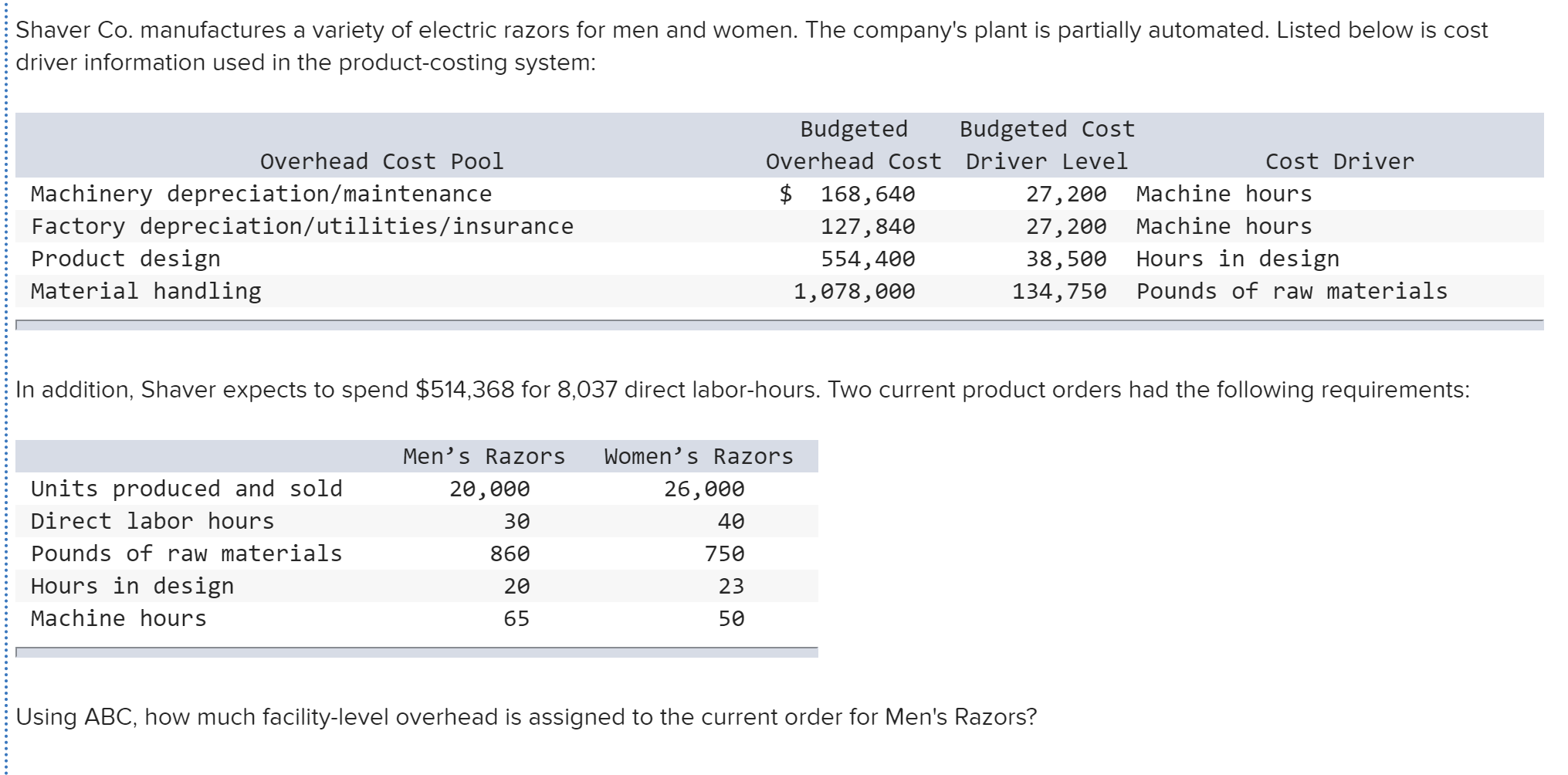Viewport: 1568px width, 775px height.
Task: Select the $168,640 overhead cost value
Action: 847,194
